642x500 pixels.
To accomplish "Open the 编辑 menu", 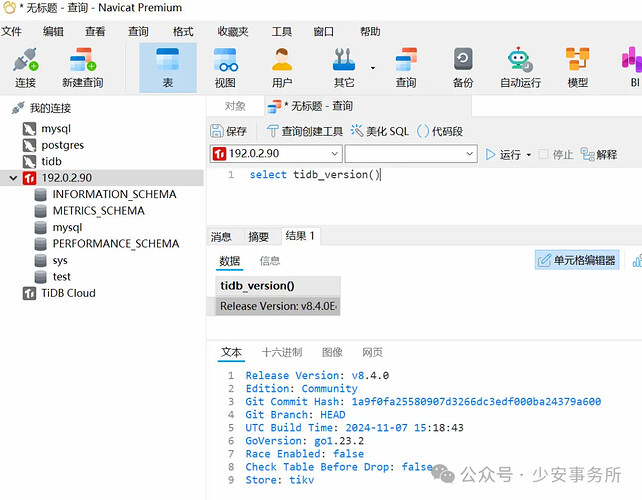I will point(53,32).
